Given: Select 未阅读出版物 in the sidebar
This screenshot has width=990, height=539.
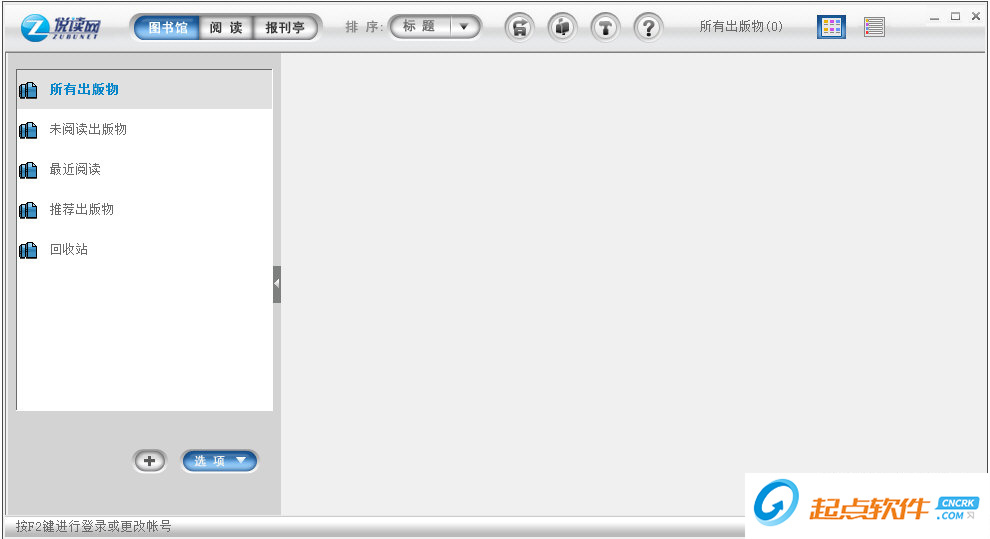Looking at the screenshot, I should click(145, 129).
